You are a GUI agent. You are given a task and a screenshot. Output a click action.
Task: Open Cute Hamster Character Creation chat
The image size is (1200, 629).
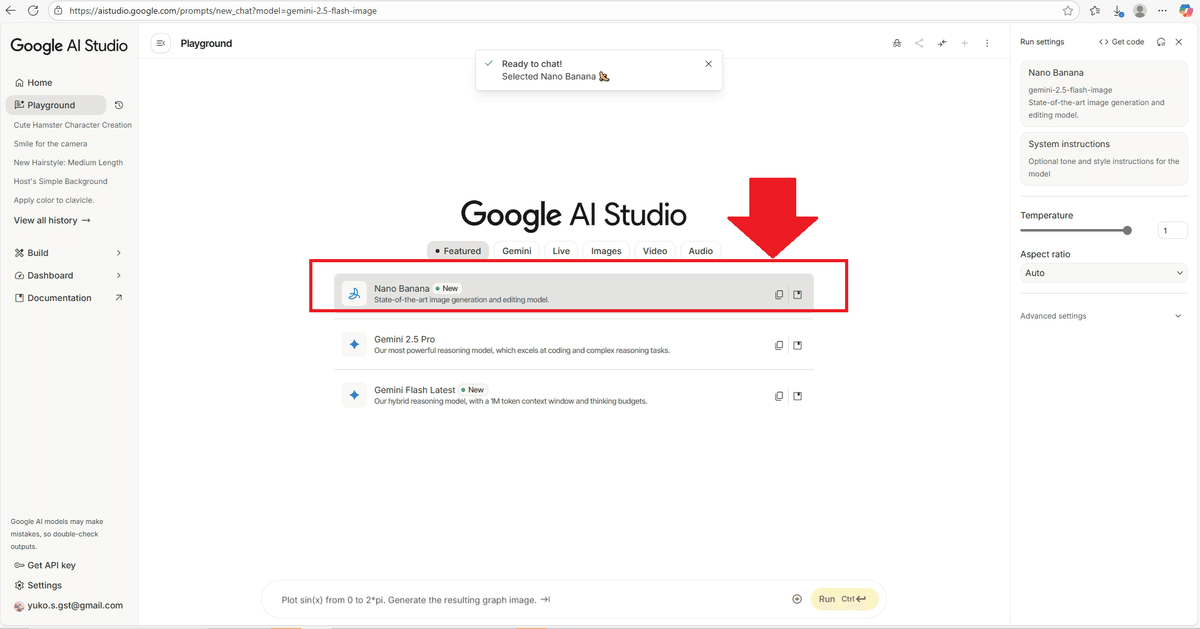click(73, 125)
